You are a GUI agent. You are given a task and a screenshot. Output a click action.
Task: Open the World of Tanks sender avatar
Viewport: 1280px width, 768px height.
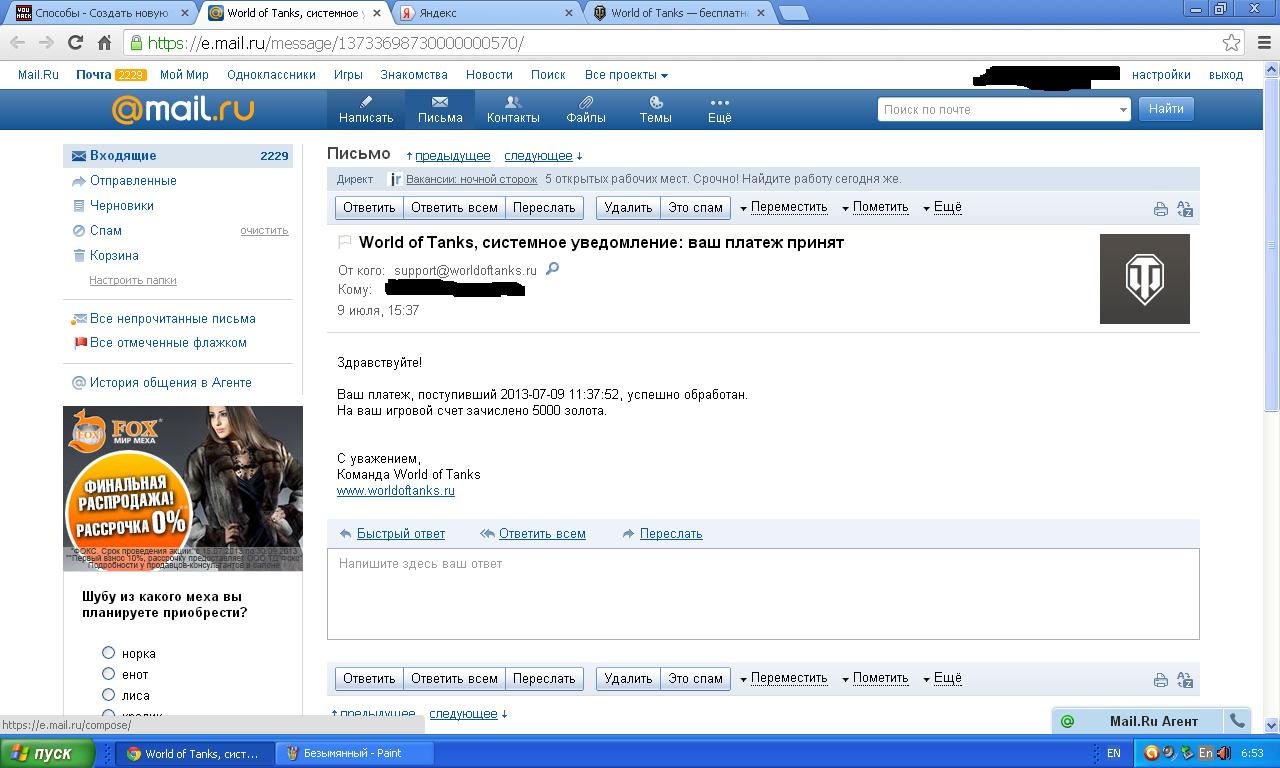coord(1145,279)
